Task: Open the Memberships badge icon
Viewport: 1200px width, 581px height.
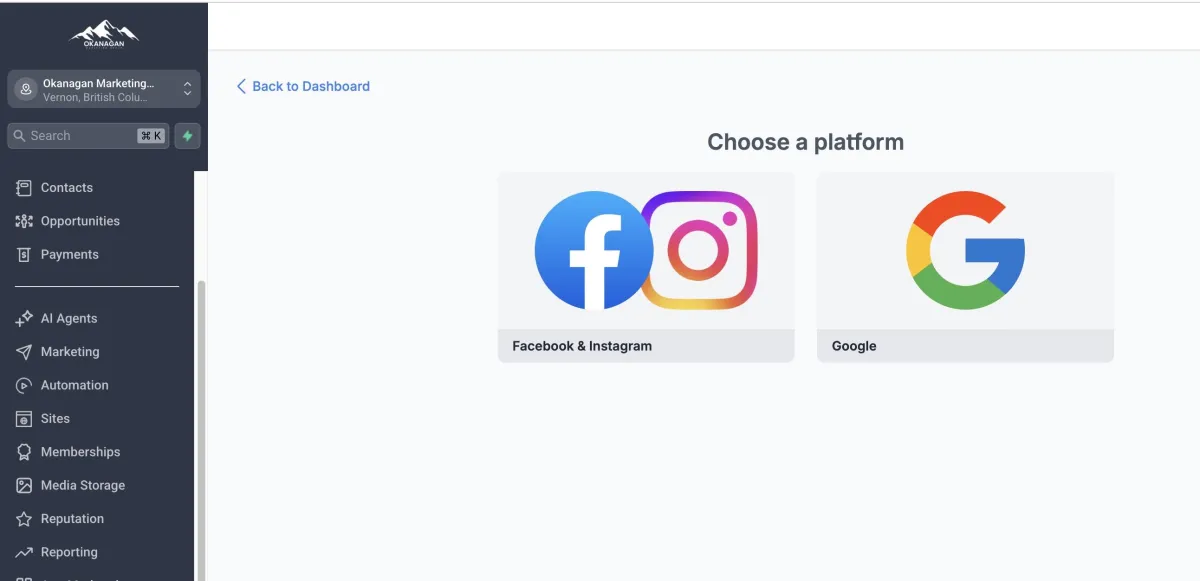Action: [24, 452]
